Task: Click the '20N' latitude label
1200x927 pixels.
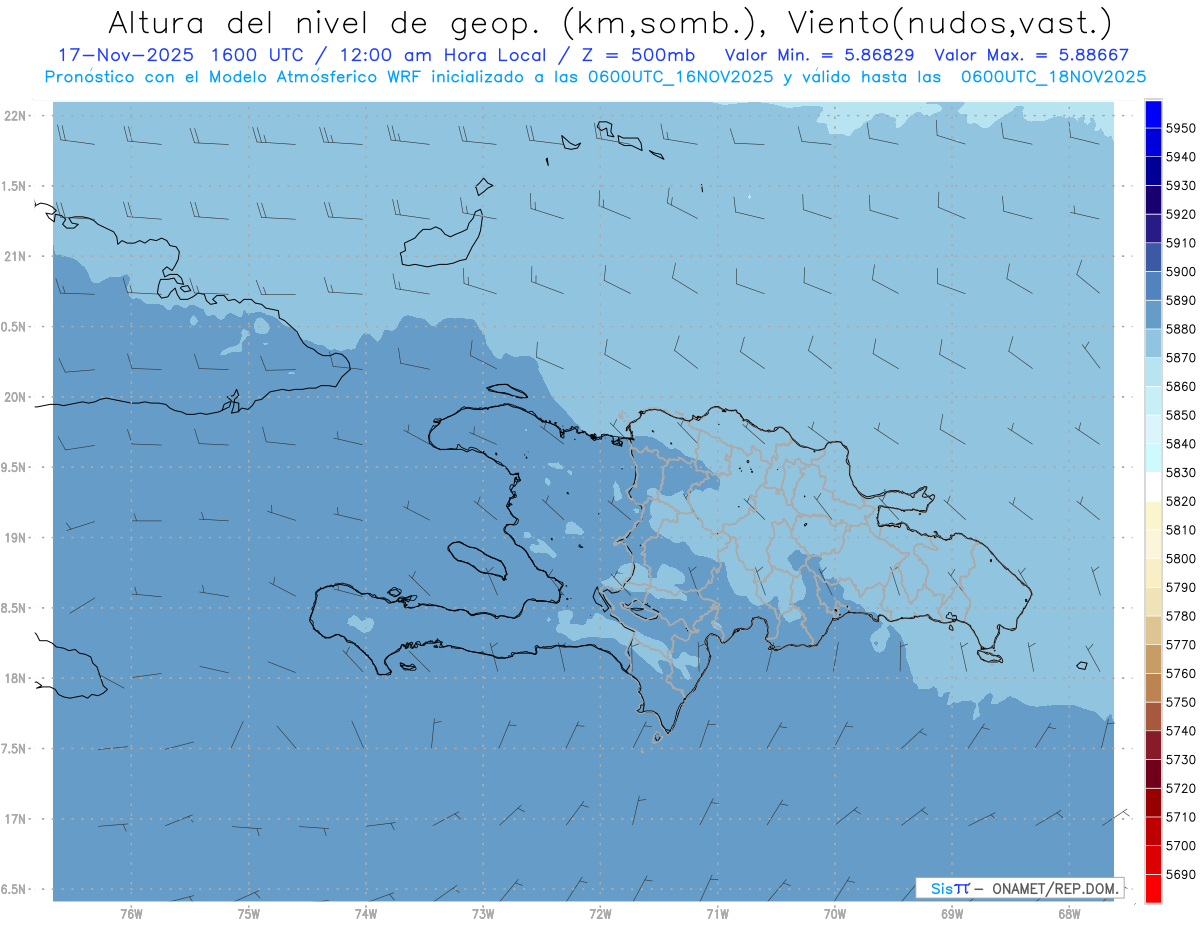Action: pos(14,397)
